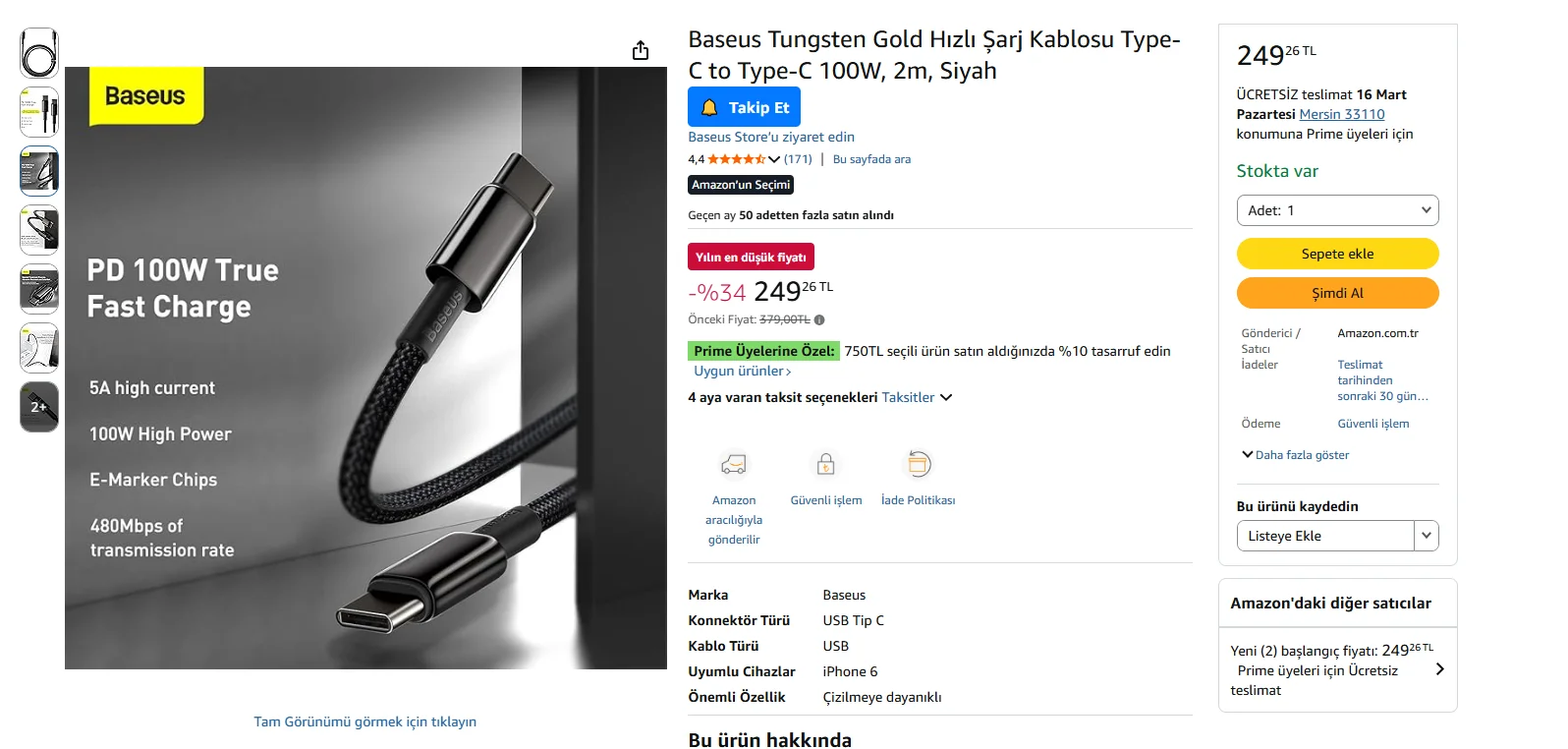This screenshot has height=749, width=1568.
Task: Open the Adet quantity dropdown
Action: [x=1337, y=210]
